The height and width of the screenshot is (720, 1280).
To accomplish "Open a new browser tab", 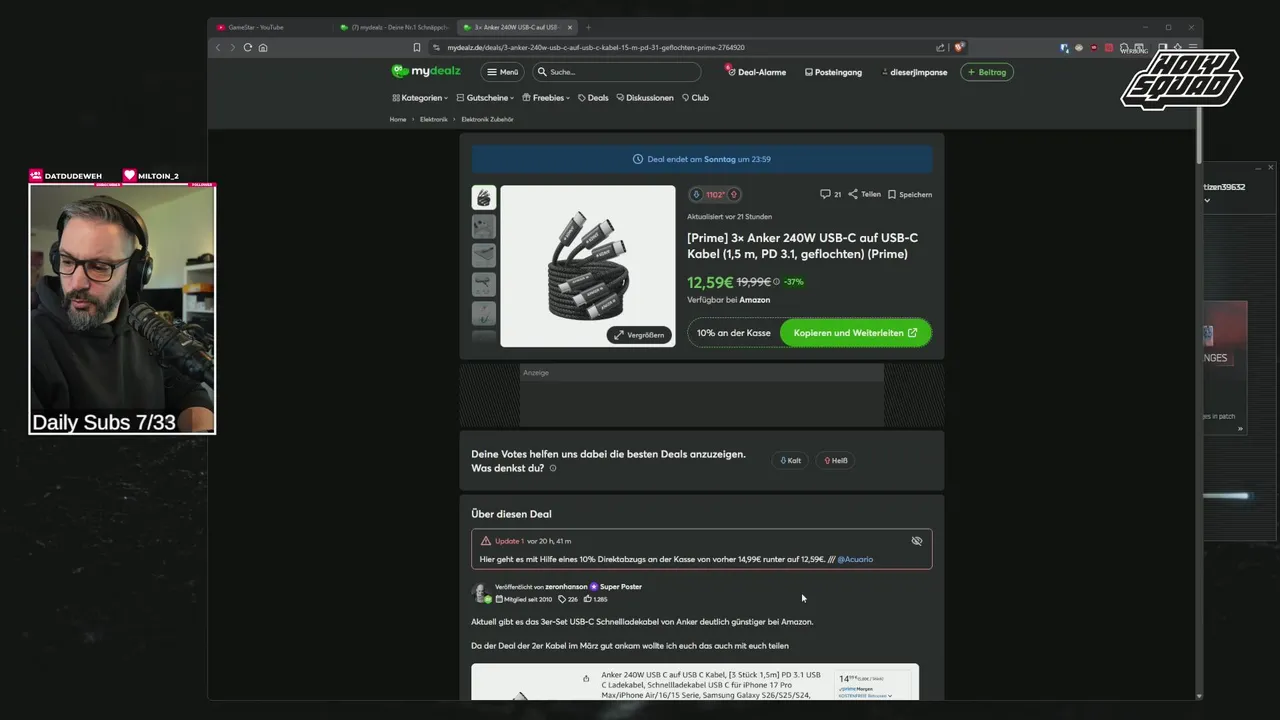I will click(588, 27).
